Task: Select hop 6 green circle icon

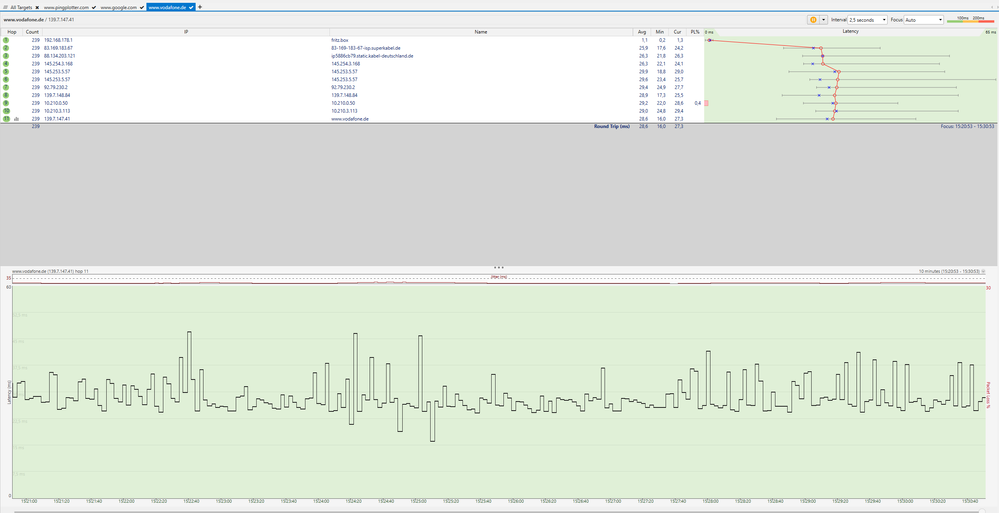Action: point(6,79)
